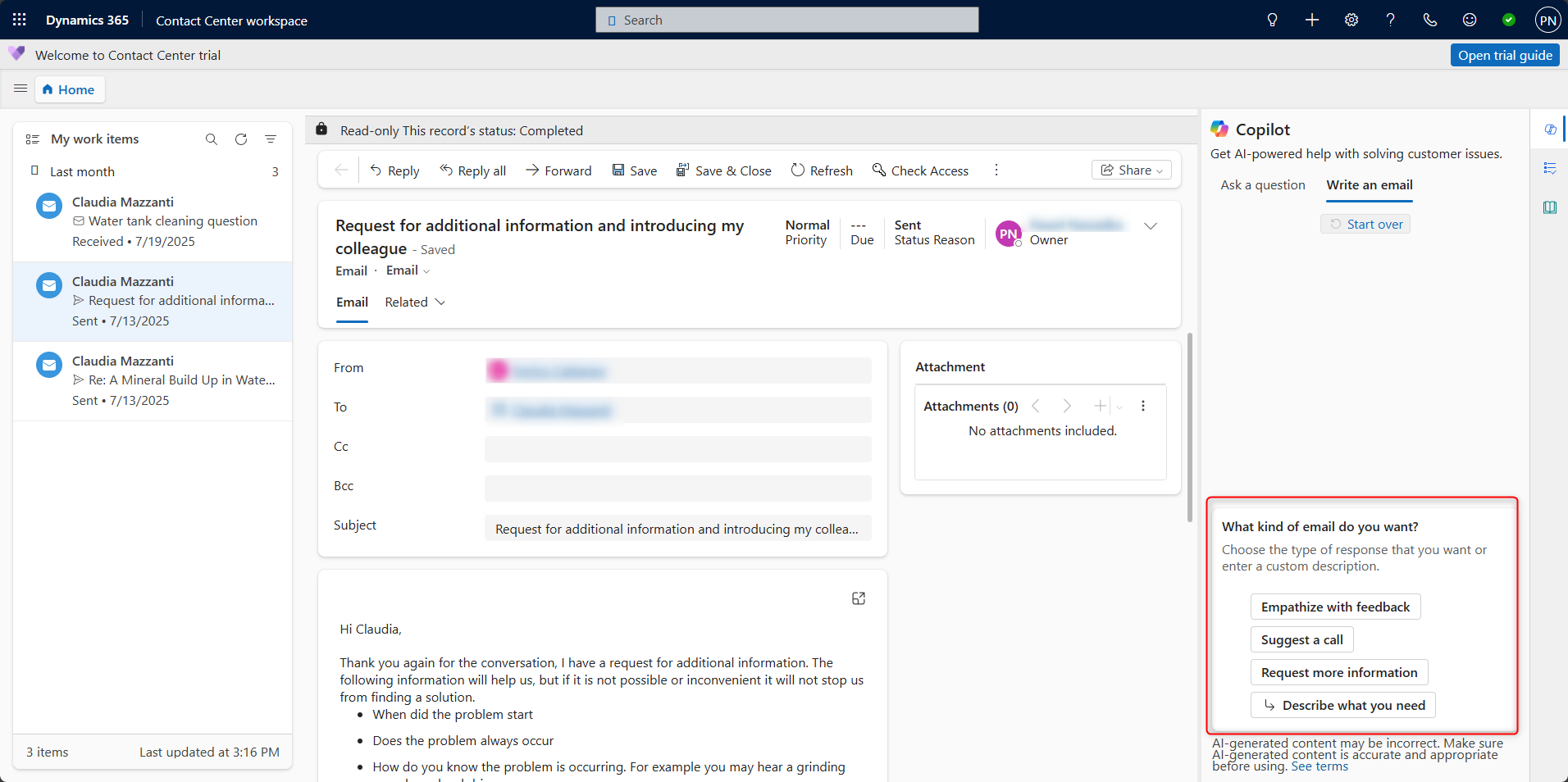Click the Request more information button

click(x=1338, y=672)
